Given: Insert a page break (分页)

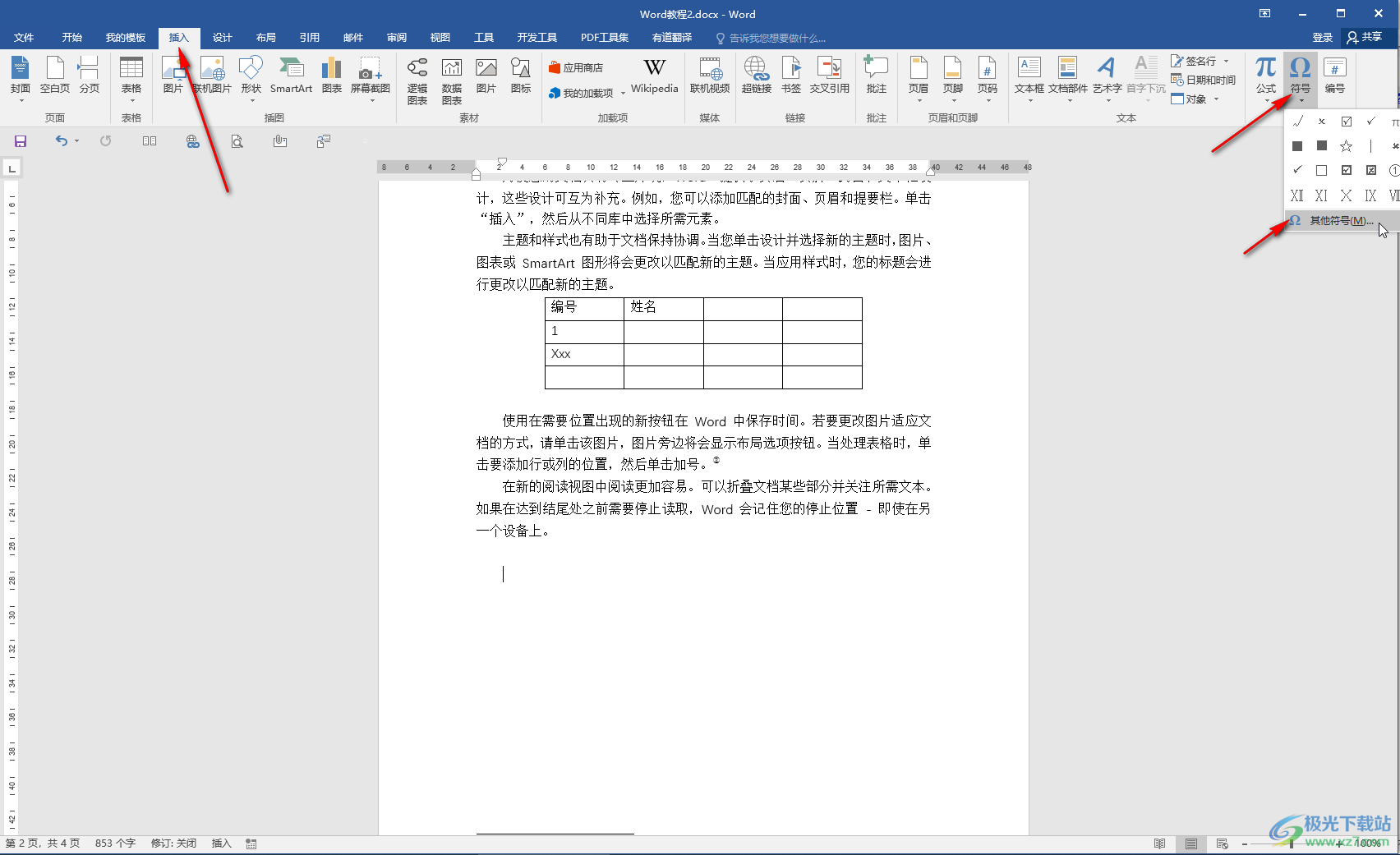Looking at the screenshot, I should tap(89, 76).
